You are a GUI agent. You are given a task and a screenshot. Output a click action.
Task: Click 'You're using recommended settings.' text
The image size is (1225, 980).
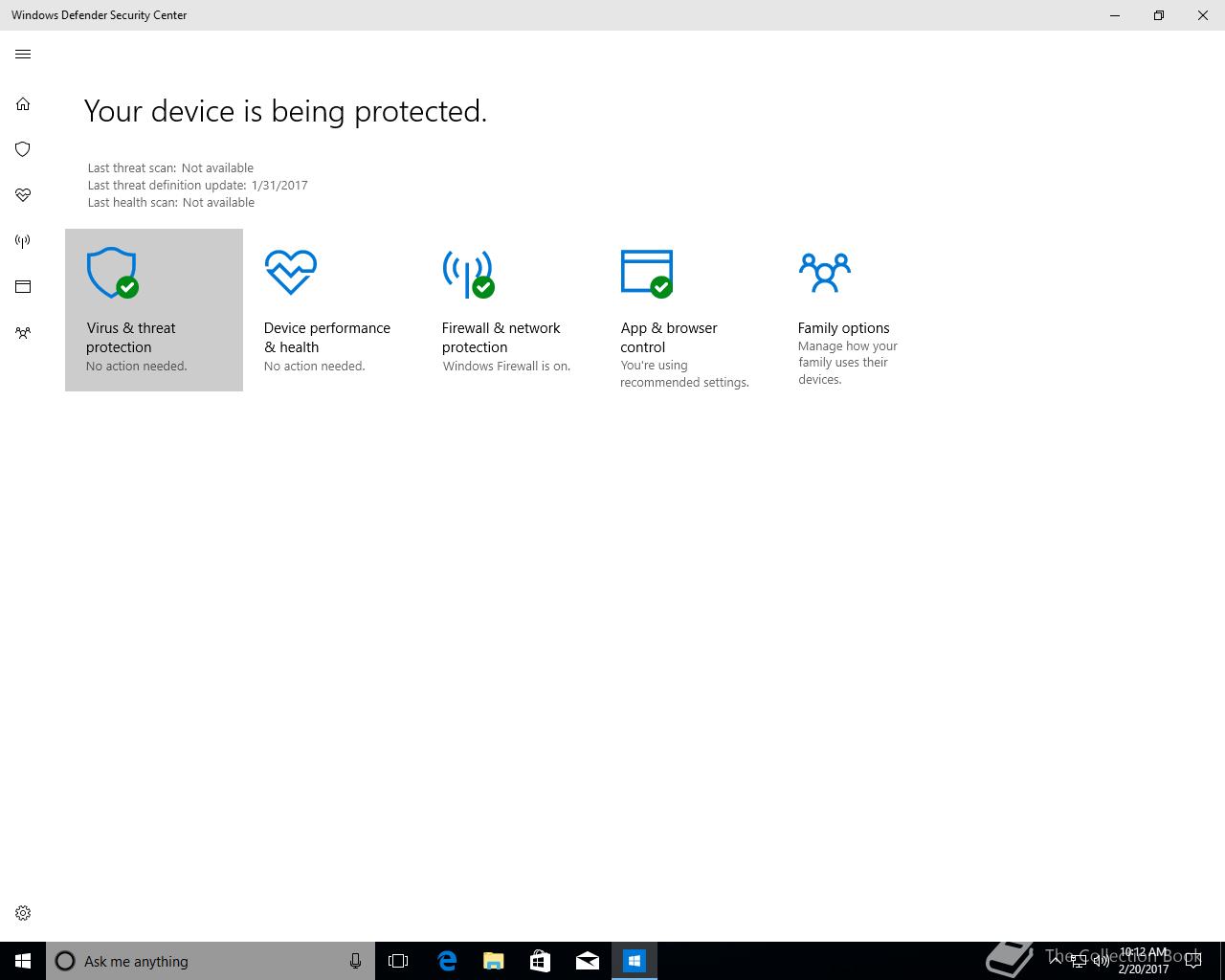(684, 374)
